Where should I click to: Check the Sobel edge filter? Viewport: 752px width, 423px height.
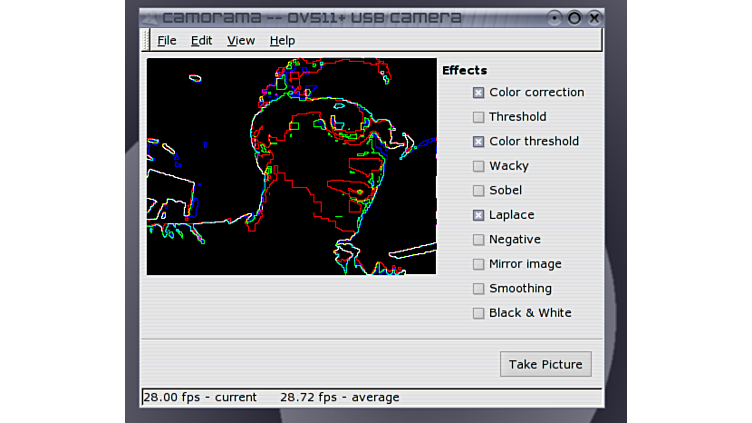pos(478,191)
